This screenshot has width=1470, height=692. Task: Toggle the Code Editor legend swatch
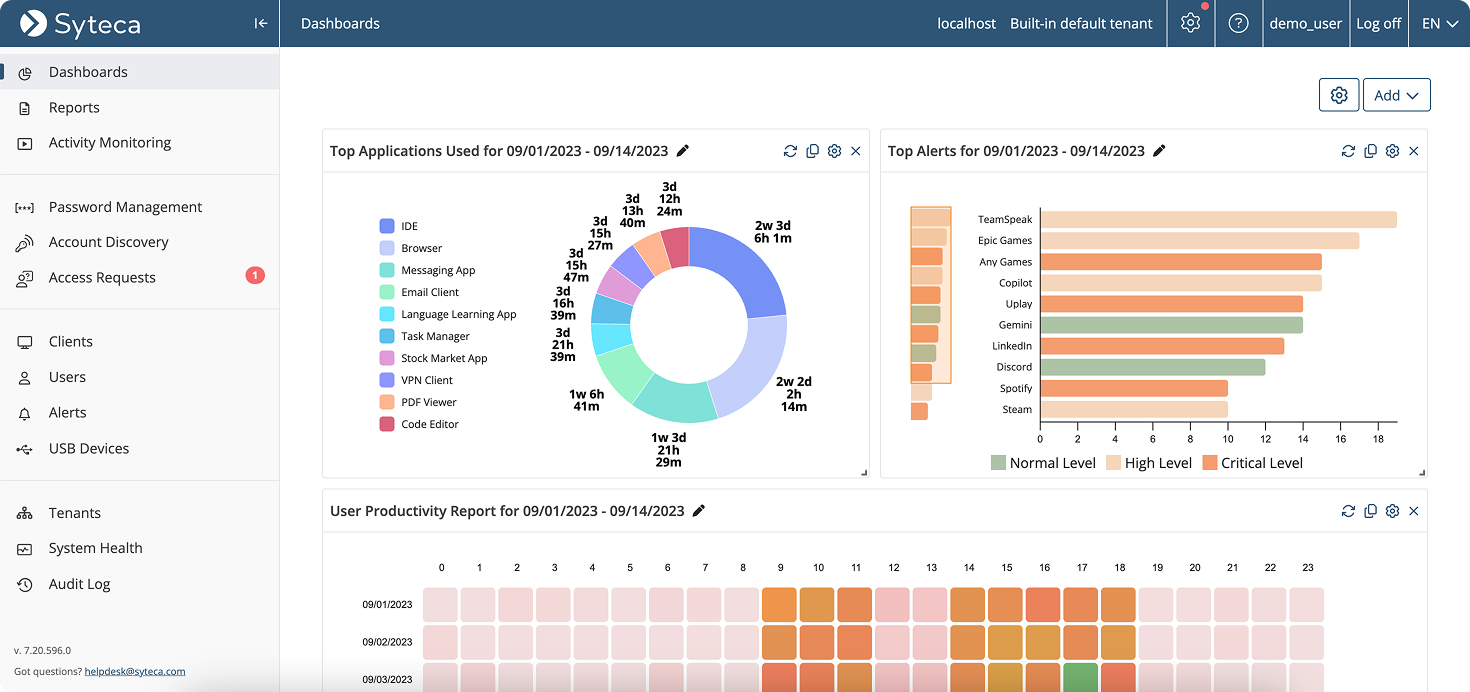[x=387, y=424]
